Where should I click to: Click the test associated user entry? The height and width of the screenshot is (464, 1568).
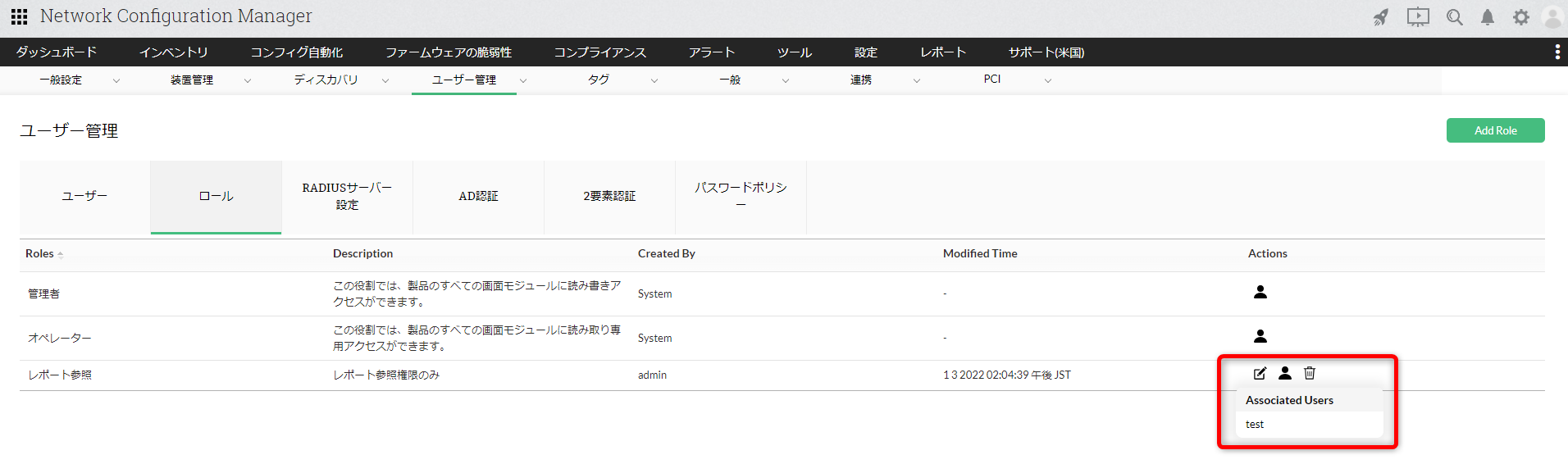pos(1255,425)
